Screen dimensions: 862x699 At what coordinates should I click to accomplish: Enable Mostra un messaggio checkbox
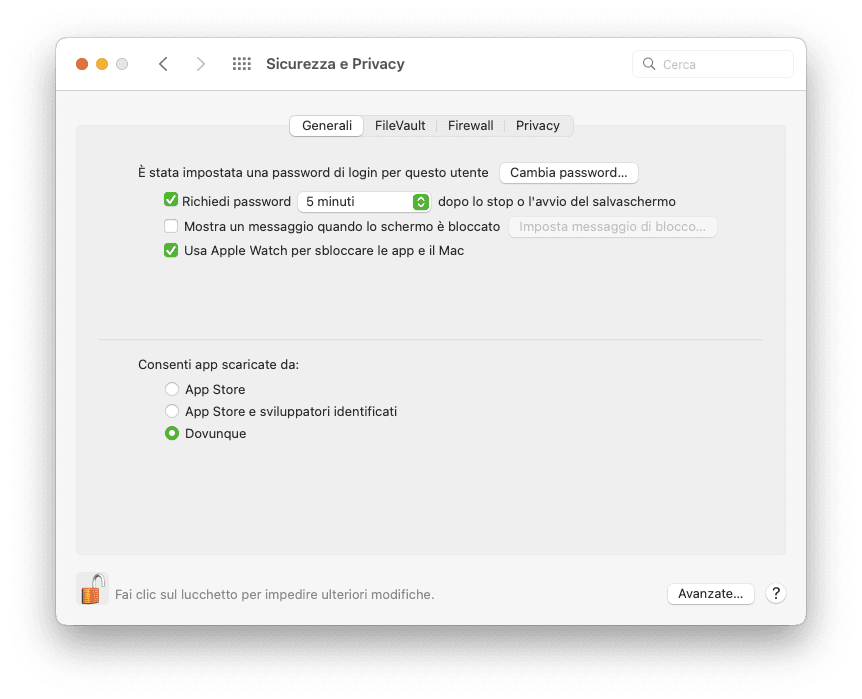click(x=171, y=226)
